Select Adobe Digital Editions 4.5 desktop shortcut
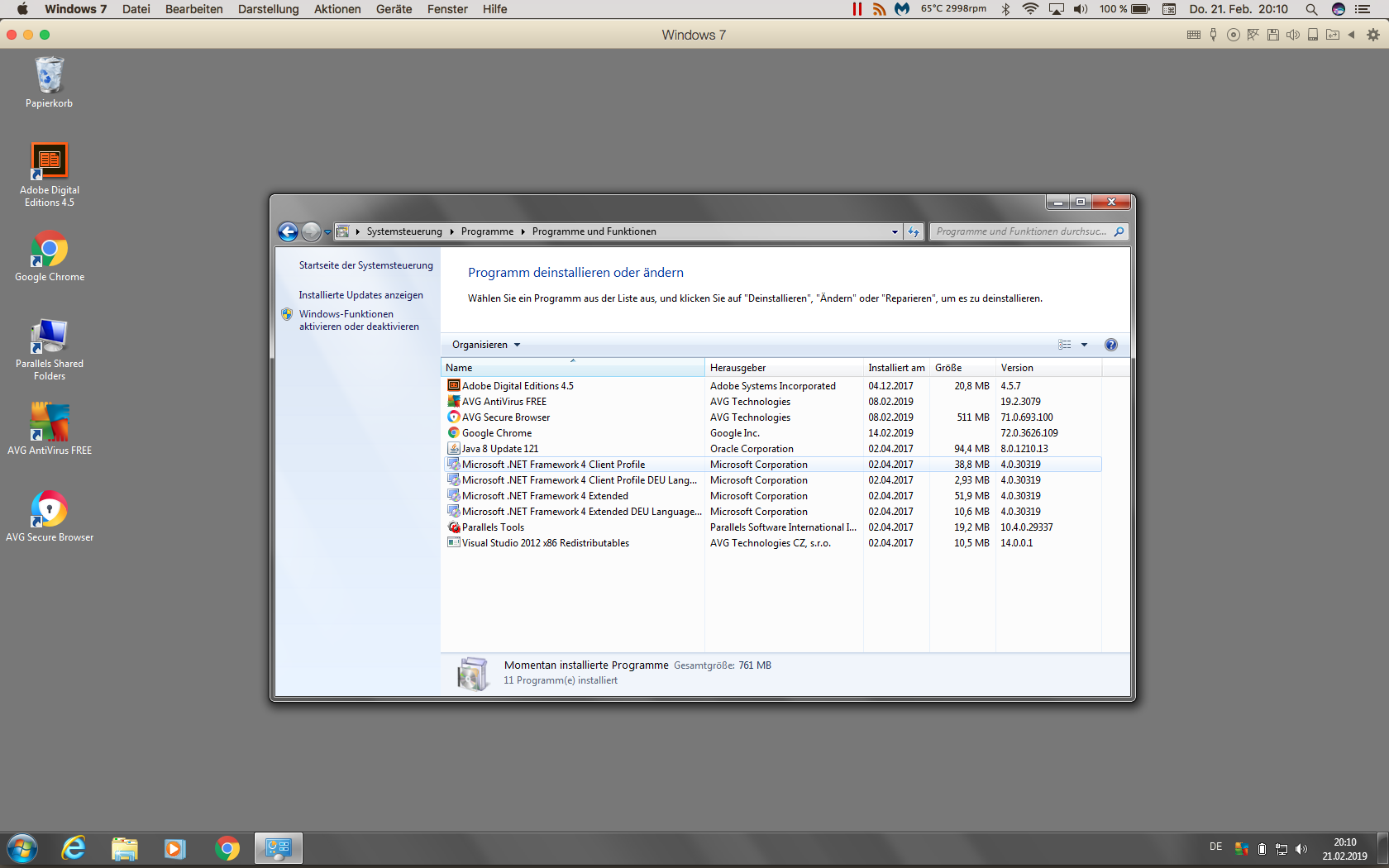The width and height of the screenshot is (1389, 868). (x=49, y=174)
